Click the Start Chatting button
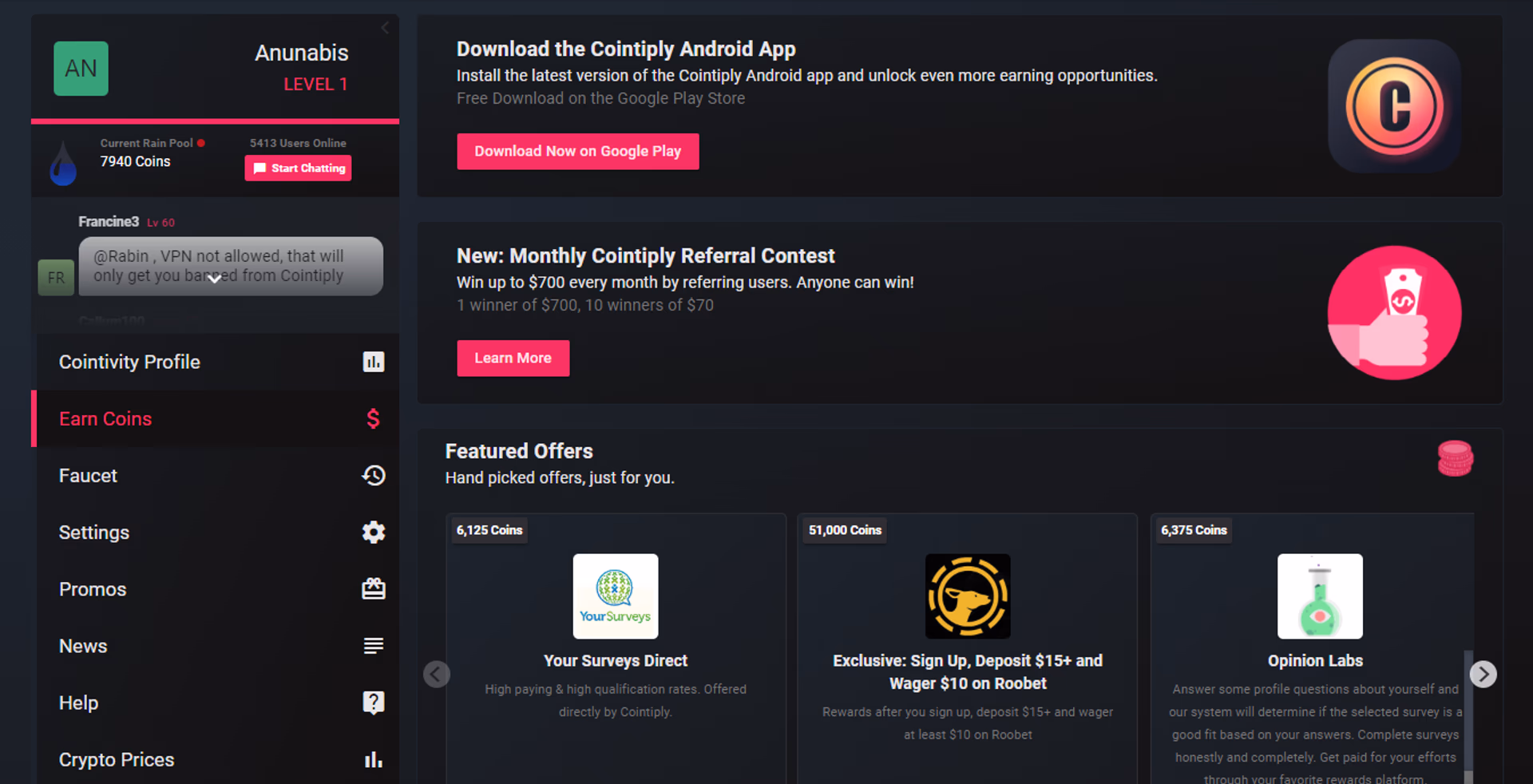The image size is (1533, 784). pyautogui.click(x=298, y=168)
